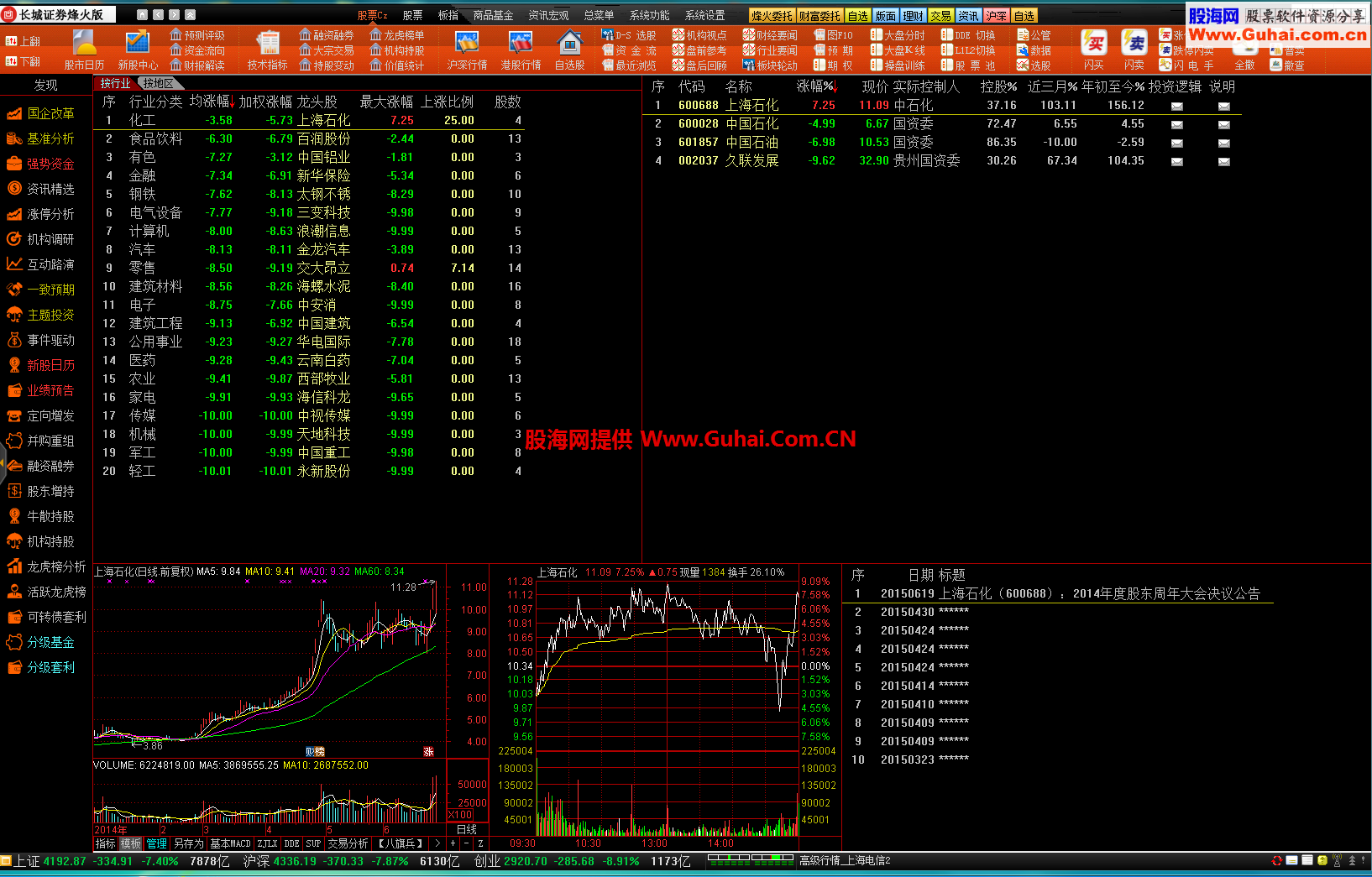
Task: Switch to the 按地区 tab
Action: click(158, 83)
